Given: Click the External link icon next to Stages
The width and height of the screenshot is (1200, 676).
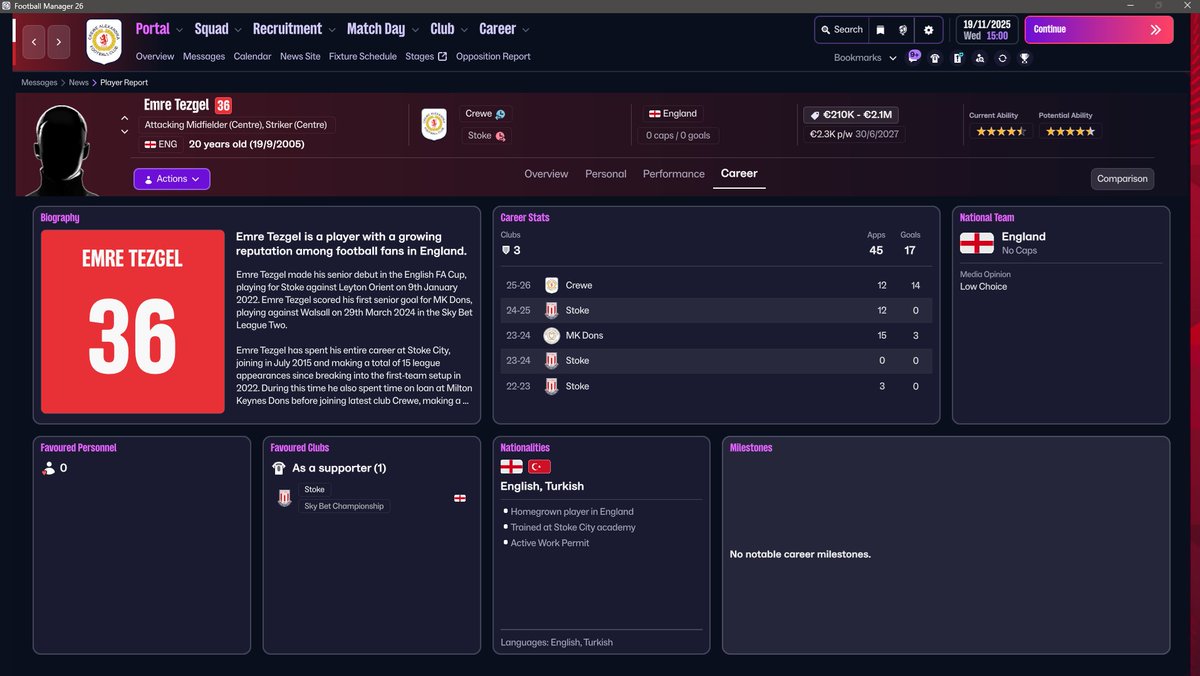Looking at the screenshot, I should [x=442, y=57].
